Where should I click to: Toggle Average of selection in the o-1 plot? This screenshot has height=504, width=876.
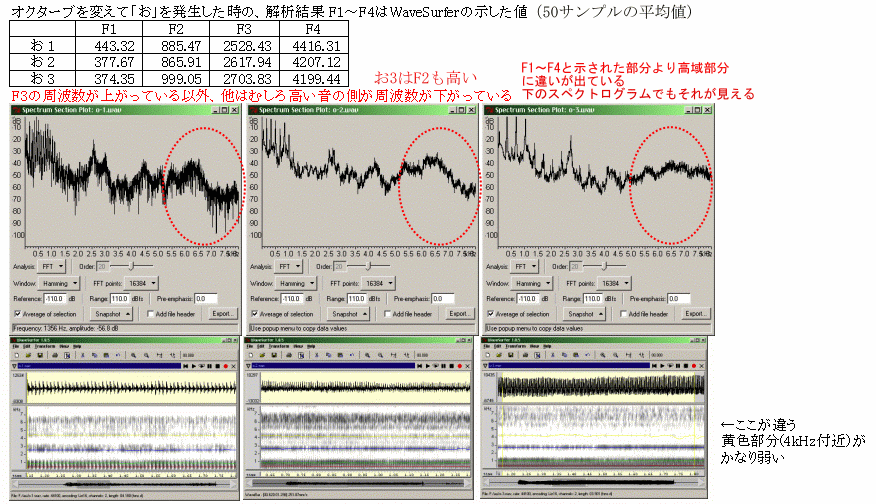click(16, 314)
